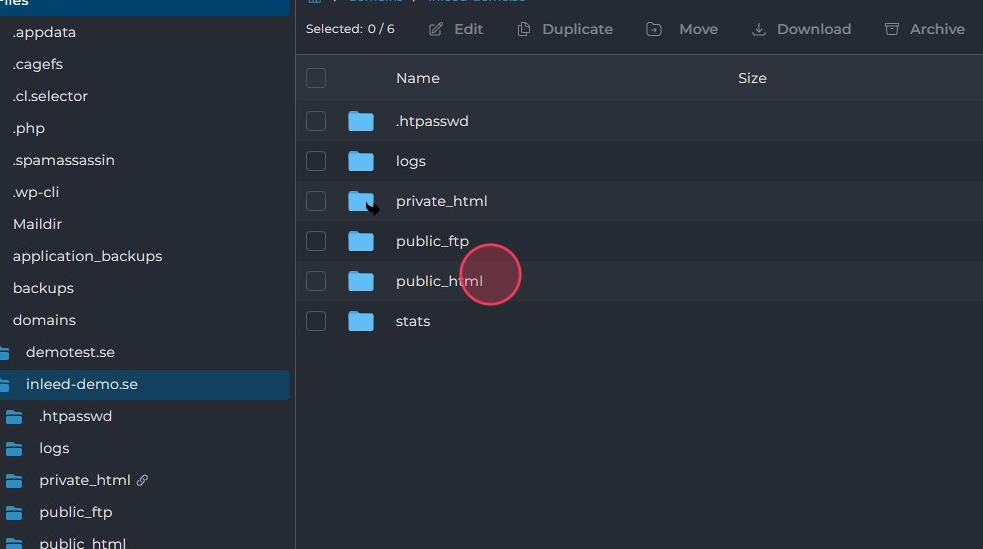Image resolution: width=983 pixels, height=549 pixels.
Task: Open the domains folder in sidebar tree
Action: (x=44, y=320)
